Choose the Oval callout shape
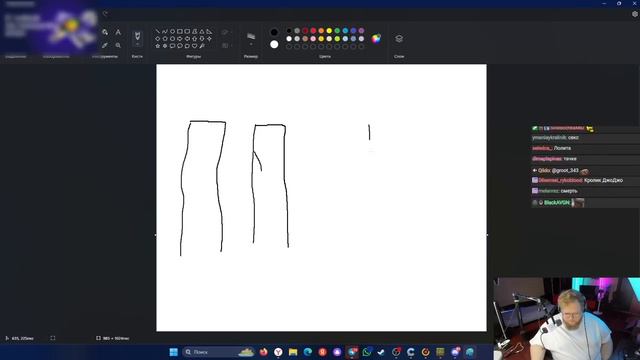640x360 pixels. pos(180,46)
